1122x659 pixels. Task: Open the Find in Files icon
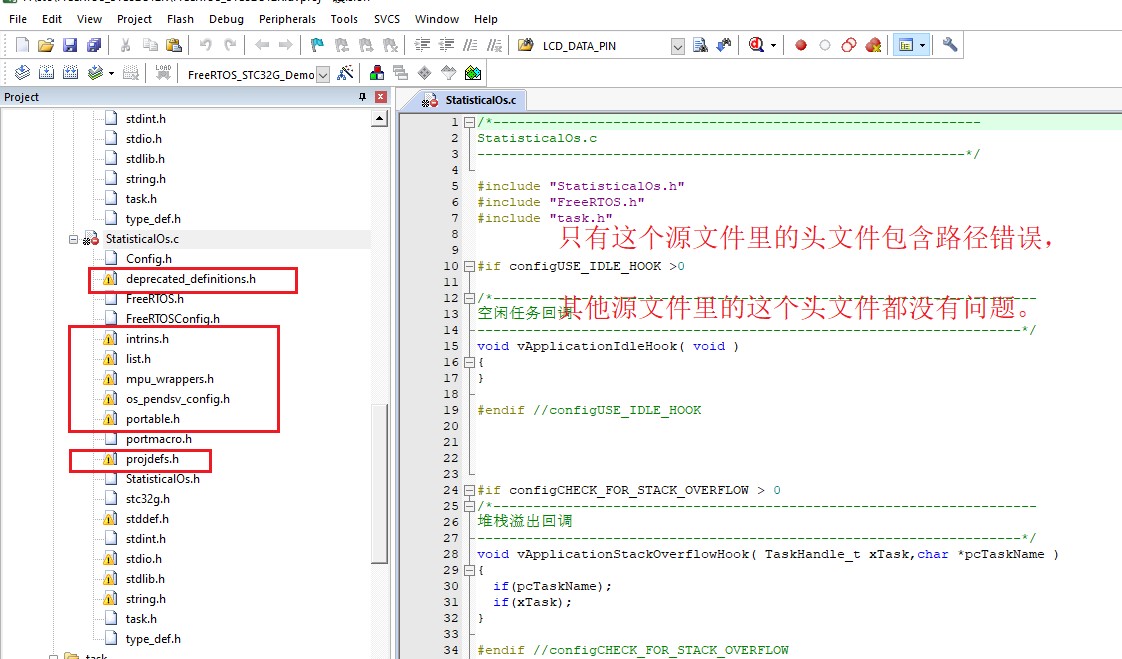(x=525, y=45)
